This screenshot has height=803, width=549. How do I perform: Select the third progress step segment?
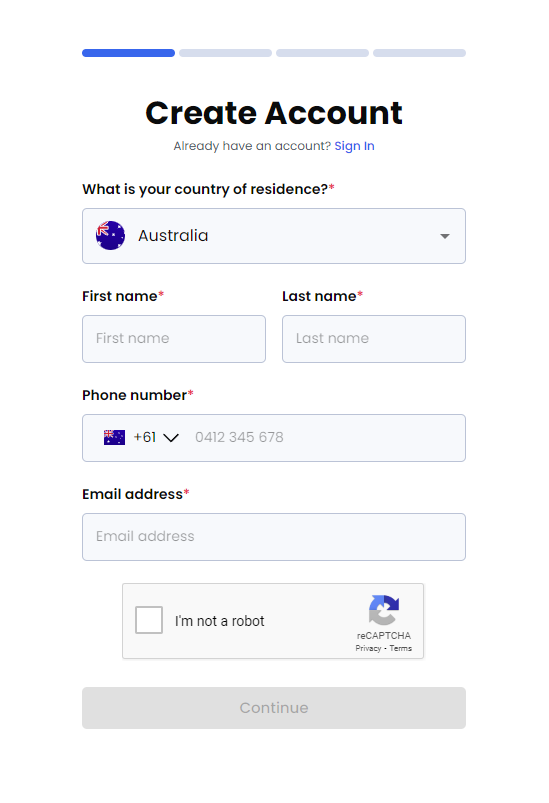[x=323, y=53]
